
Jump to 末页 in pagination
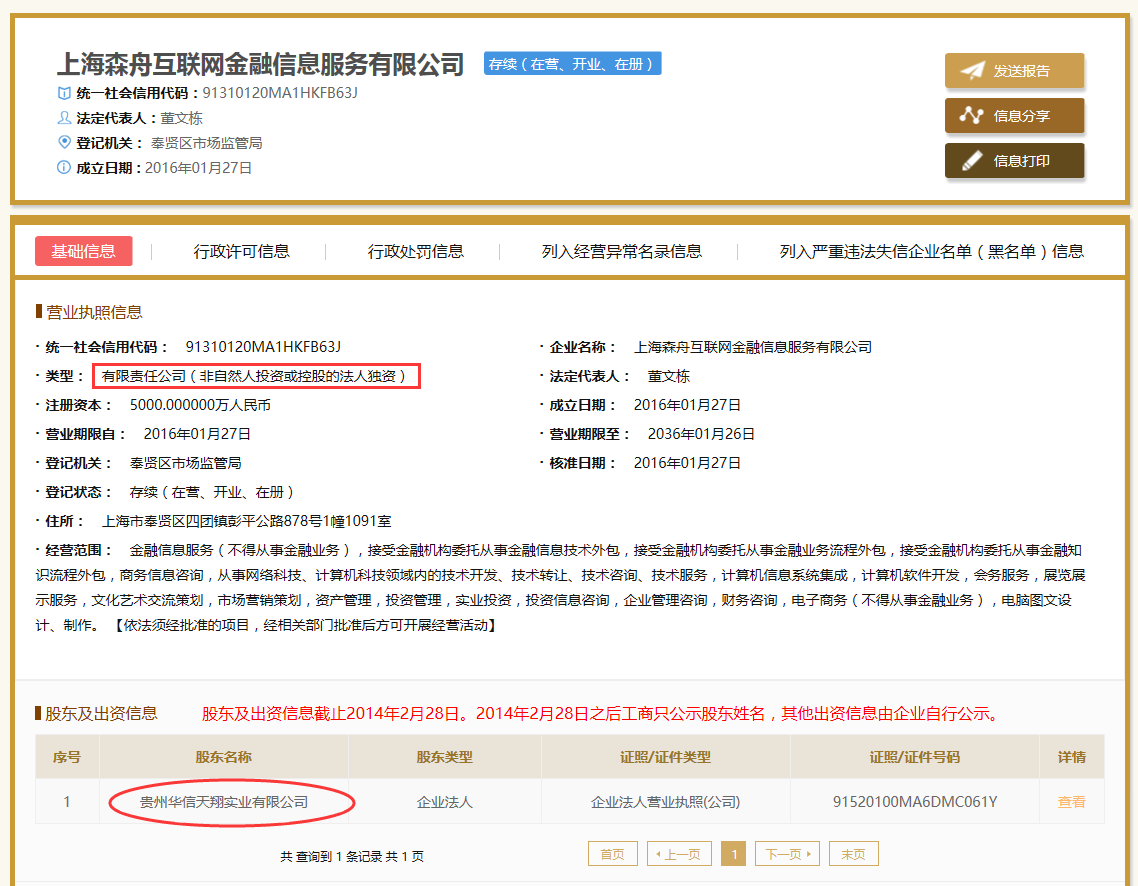pos(854,854)
